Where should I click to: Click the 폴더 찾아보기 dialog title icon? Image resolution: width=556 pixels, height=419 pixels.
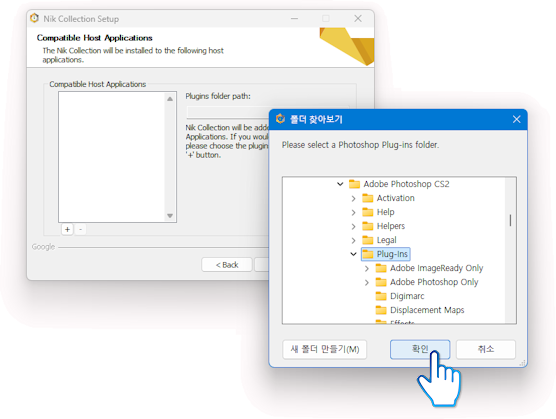tap(280, 119)
